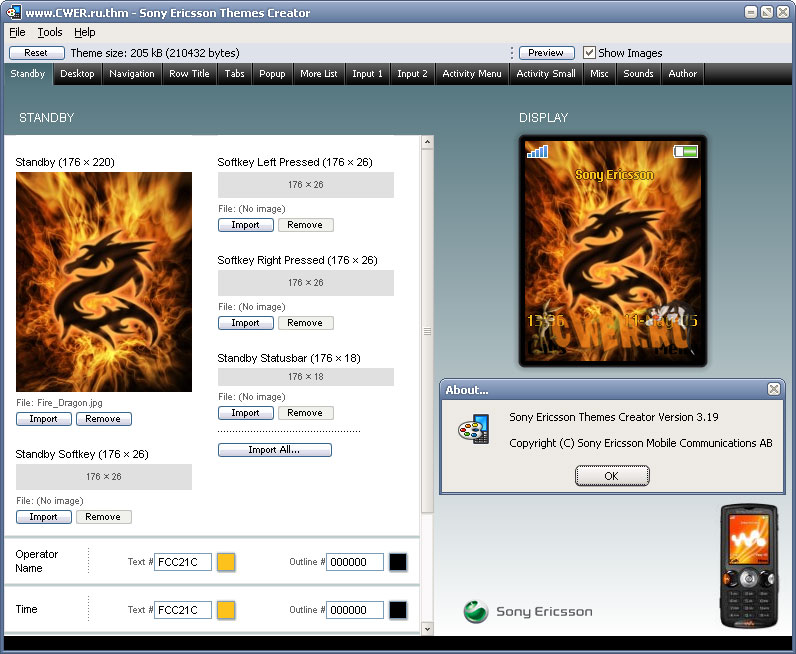Click Softkey Right Pressed 176 × 26 placeholder
Viewport: 796px width, 654px height.
pos(306,283)
